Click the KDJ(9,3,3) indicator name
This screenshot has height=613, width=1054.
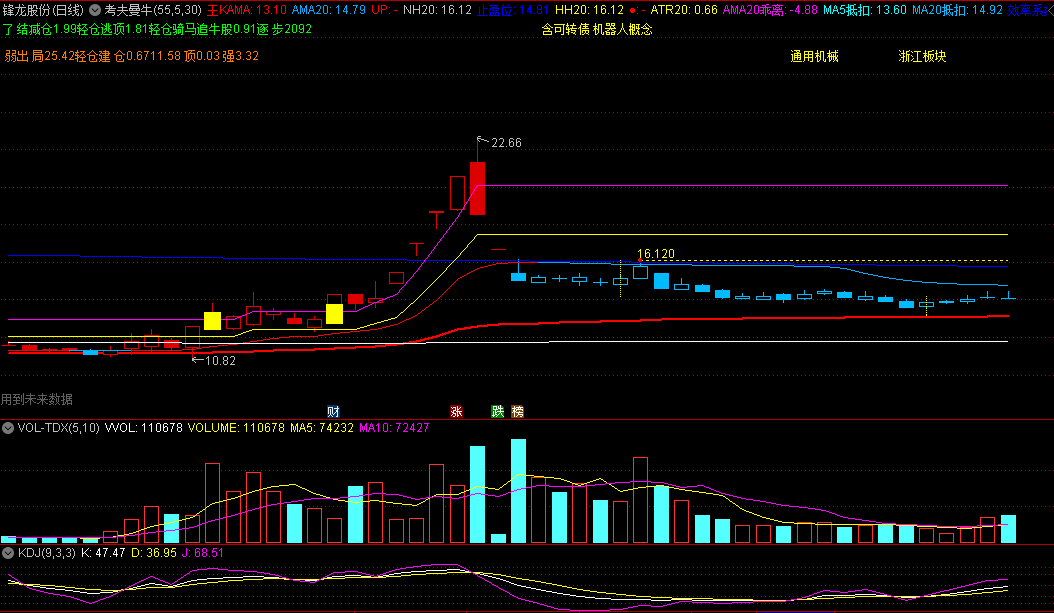click(x=46, y=553)
